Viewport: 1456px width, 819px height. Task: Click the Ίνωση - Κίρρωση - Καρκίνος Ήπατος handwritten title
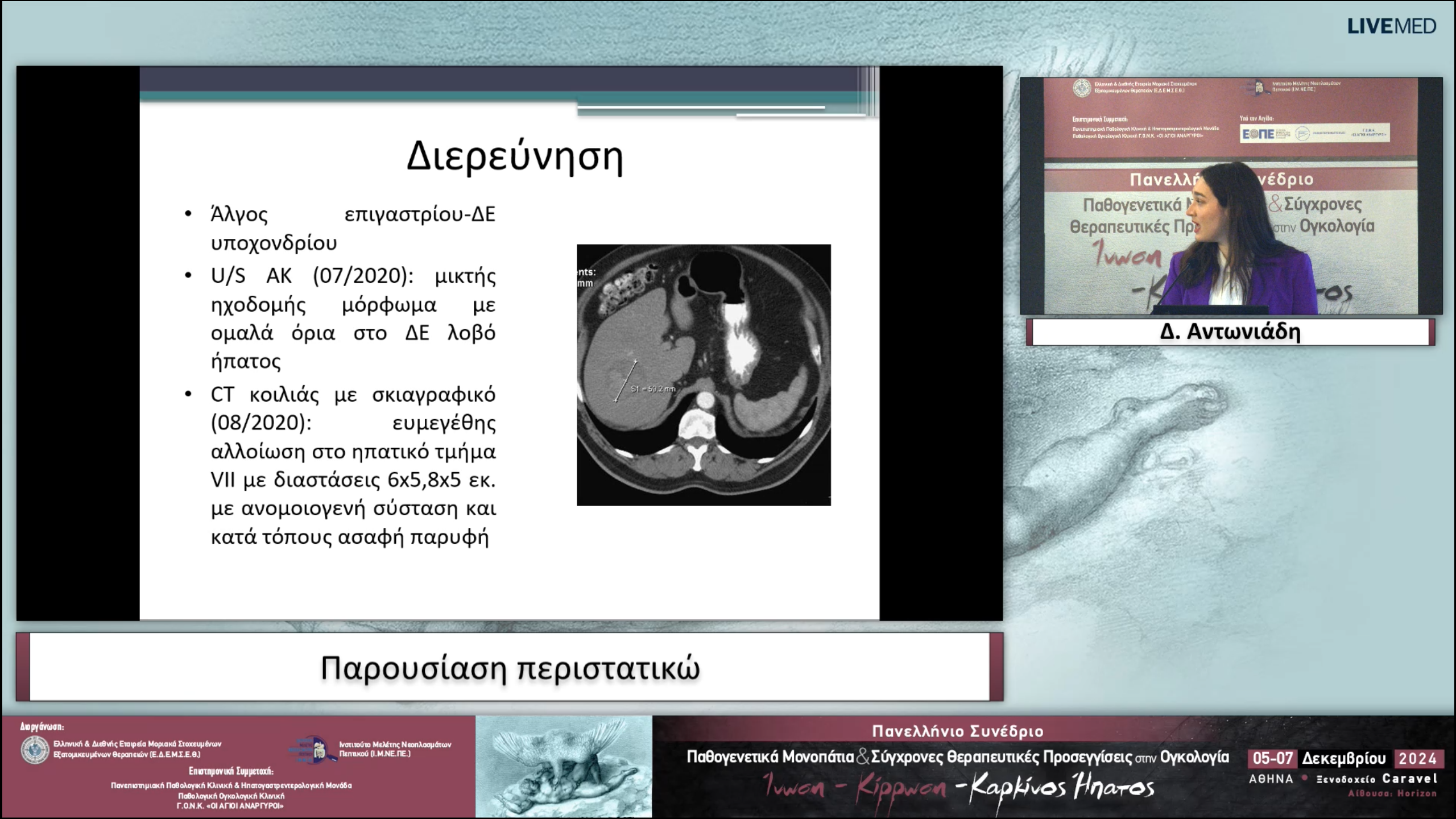coord(959,788)
